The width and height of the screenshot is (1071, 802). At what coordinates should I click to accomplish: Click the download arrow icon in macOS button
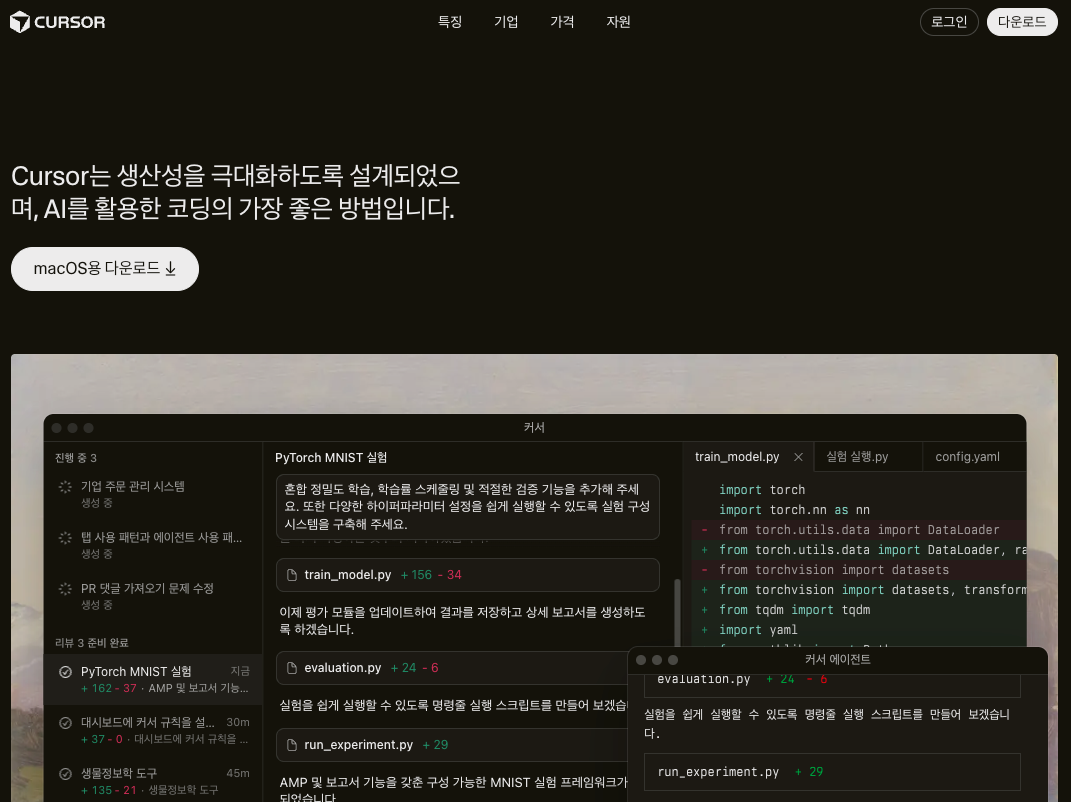(x=171, y=269)
